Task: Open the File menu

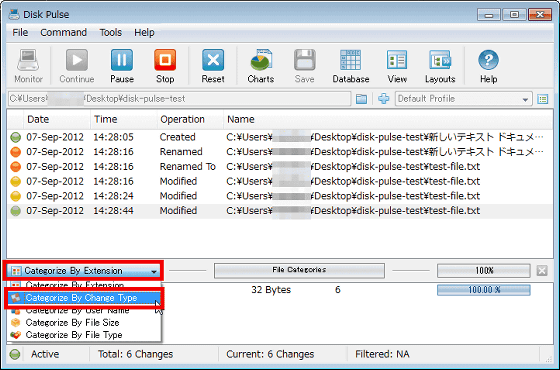Action: point(20,32)
